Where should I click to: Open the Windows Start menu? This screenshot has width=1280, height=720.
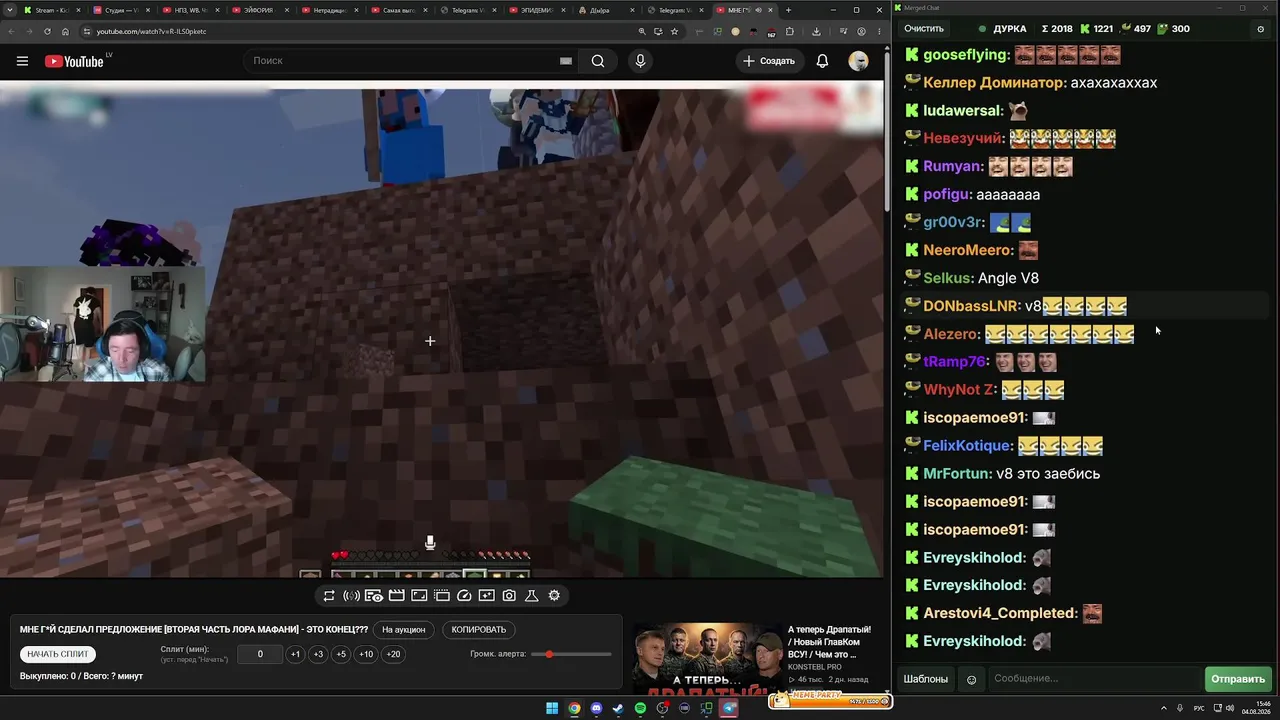click(552, 708)
